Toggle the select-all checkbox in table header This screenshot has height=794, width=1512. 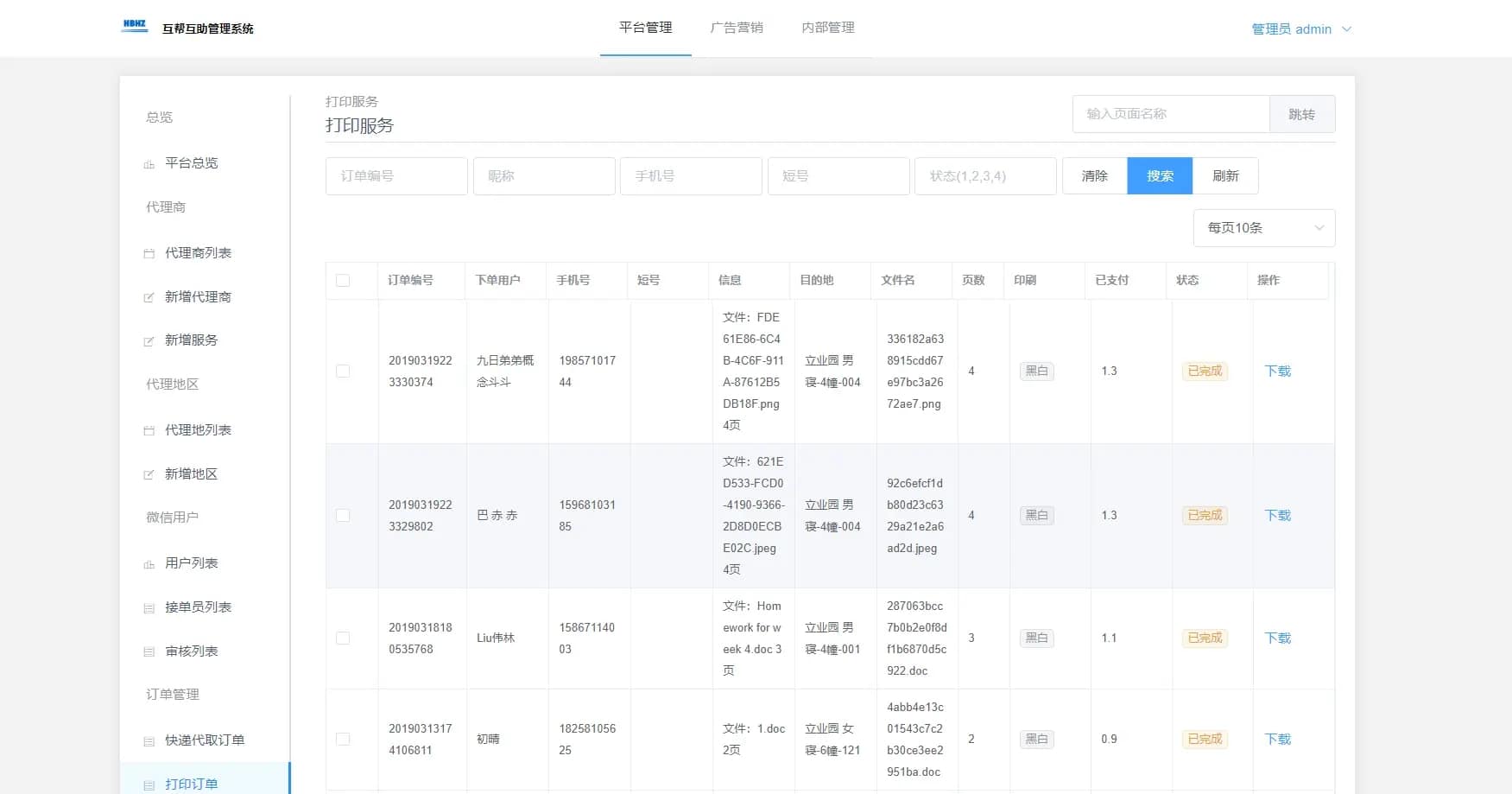343,281
